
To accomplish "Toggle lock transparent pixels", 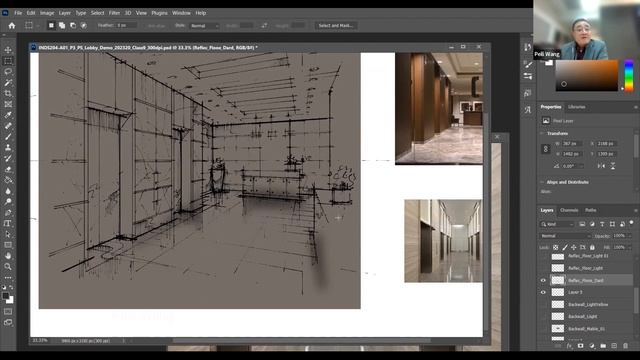I will point(556,247).
